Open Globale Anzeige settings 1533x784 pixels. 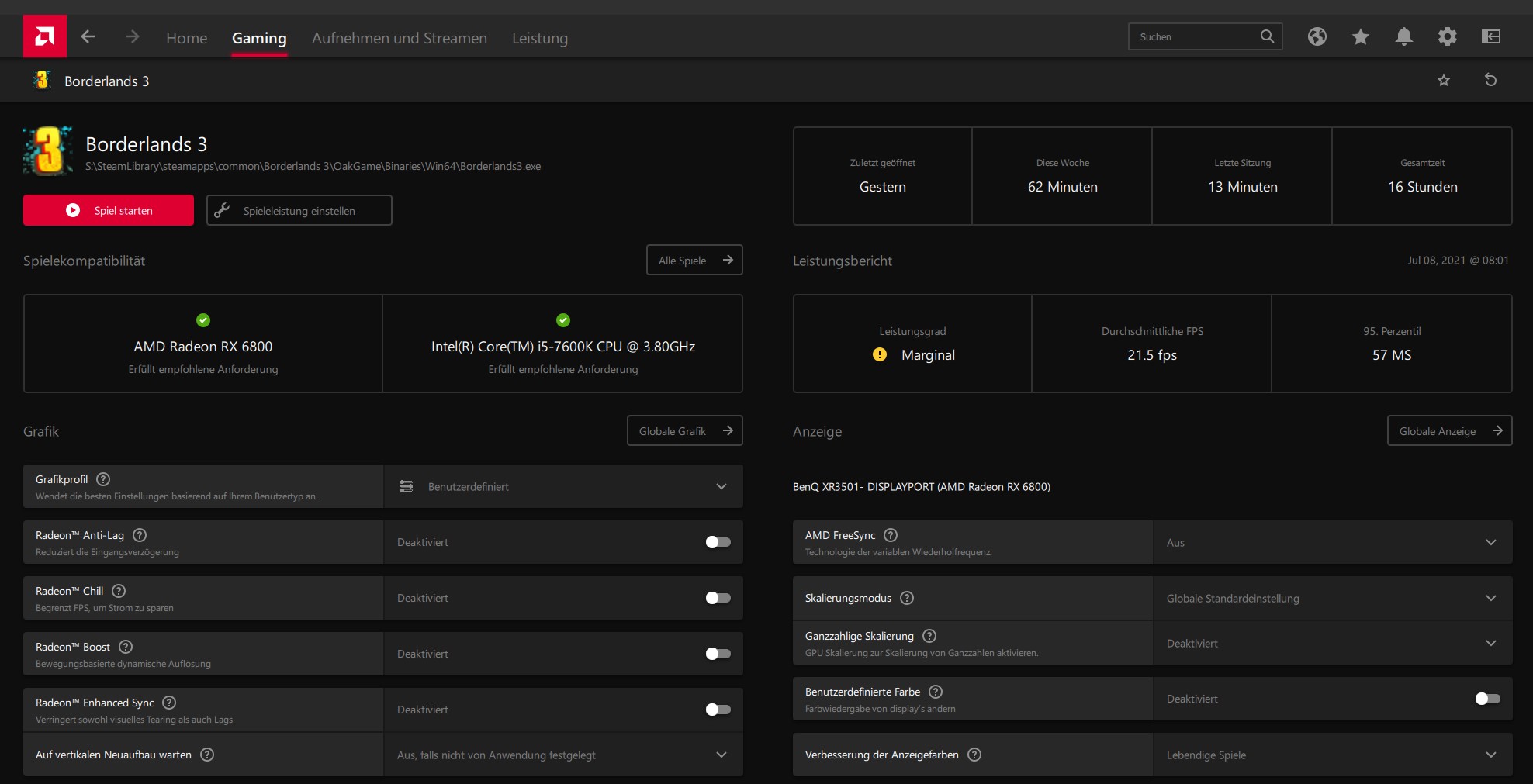click(x=1450, y=430)
